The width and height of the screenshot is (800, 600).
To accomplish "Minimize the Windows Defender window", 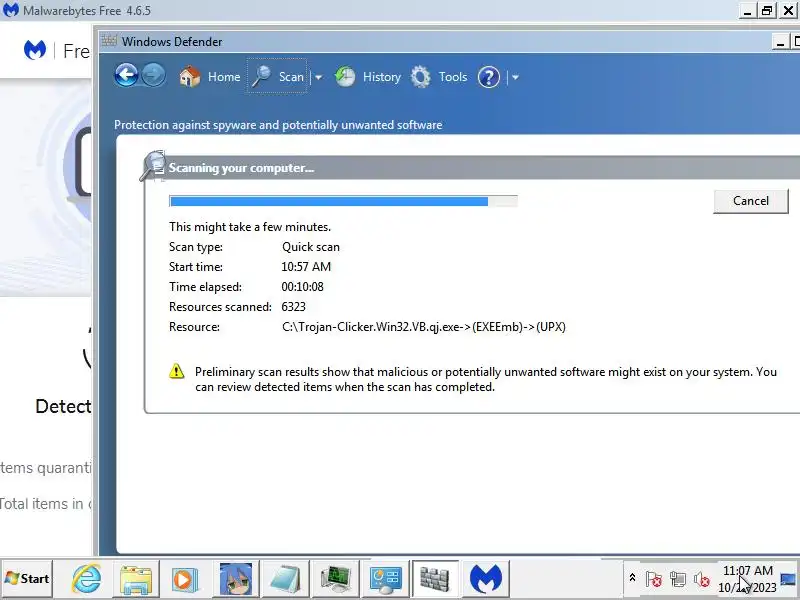I will (780, 42).
